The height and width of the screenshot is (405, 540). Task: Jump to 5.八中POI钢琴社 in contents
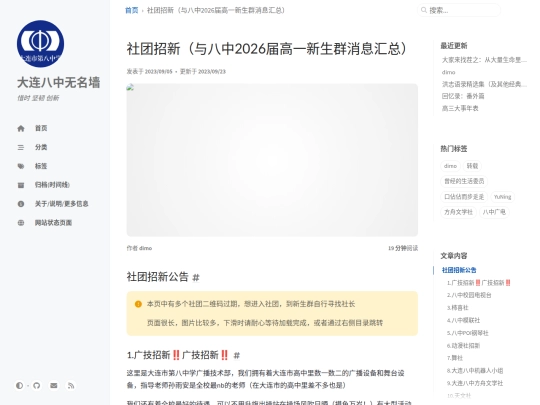coord(468,333)
